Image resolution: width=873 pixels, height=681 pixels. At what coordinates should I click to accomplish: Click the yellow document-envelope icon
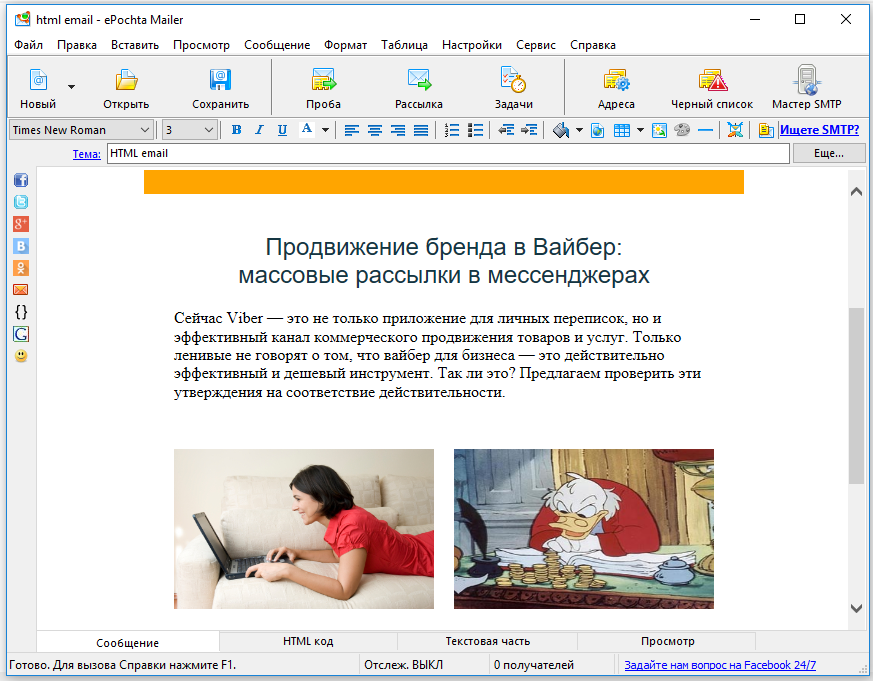pyautogui.click(x=766, y=130)
